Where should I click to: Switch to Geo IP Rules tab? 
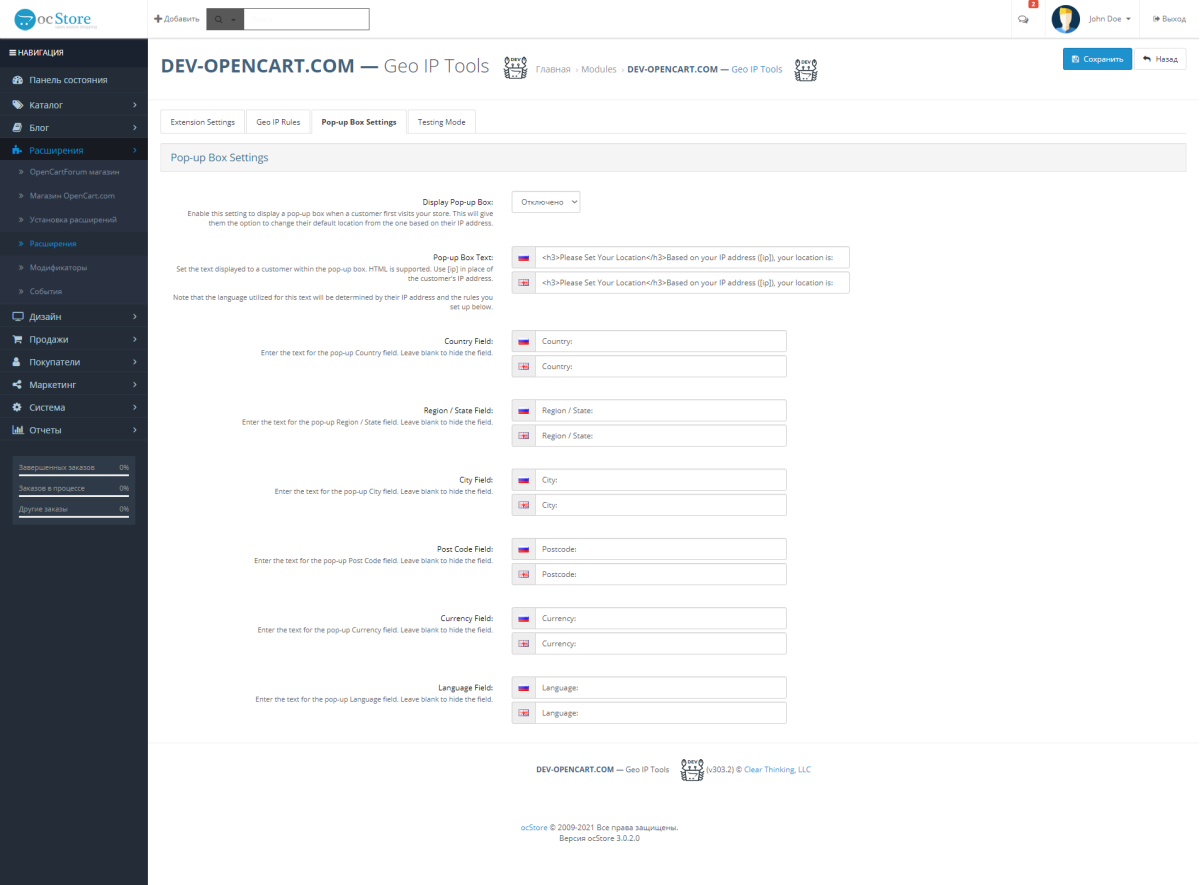tap(278, 122)
